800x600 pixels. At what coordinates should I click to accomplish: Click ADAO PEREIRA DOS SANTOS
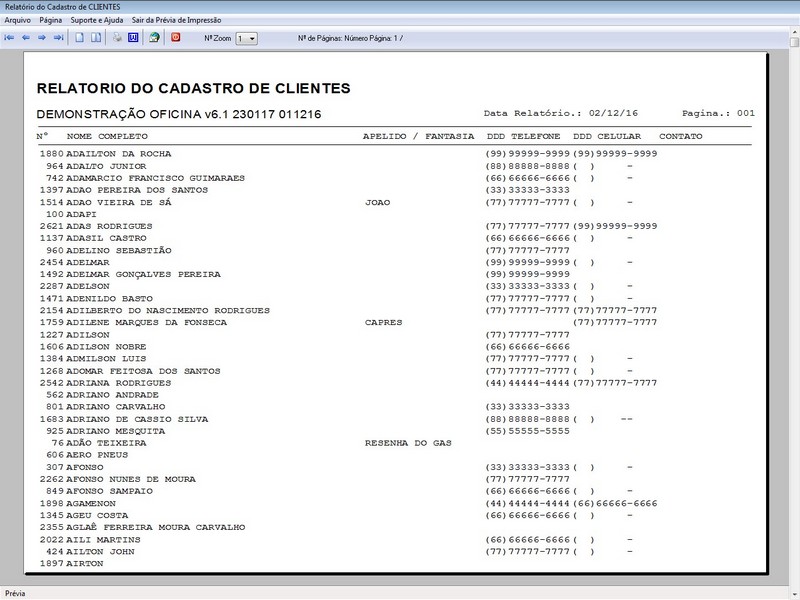click(137, 190)
